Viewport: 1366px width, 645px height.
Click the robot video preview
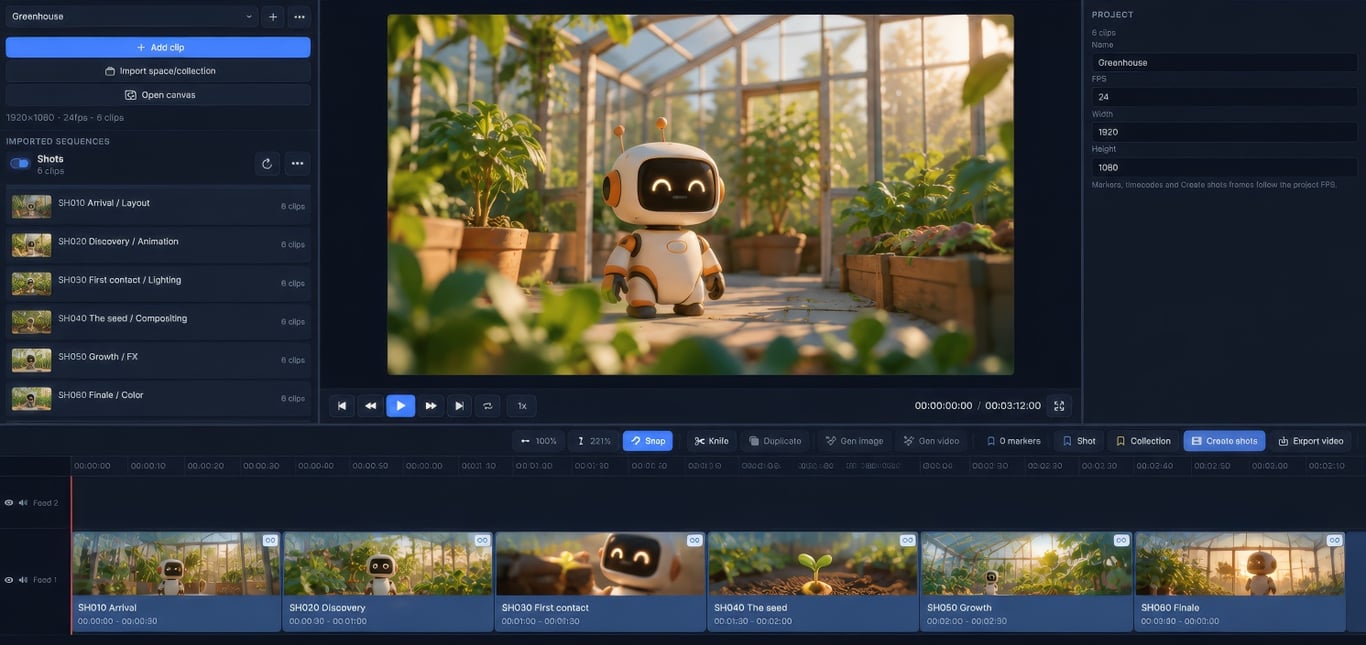click(x=700, y=194)
